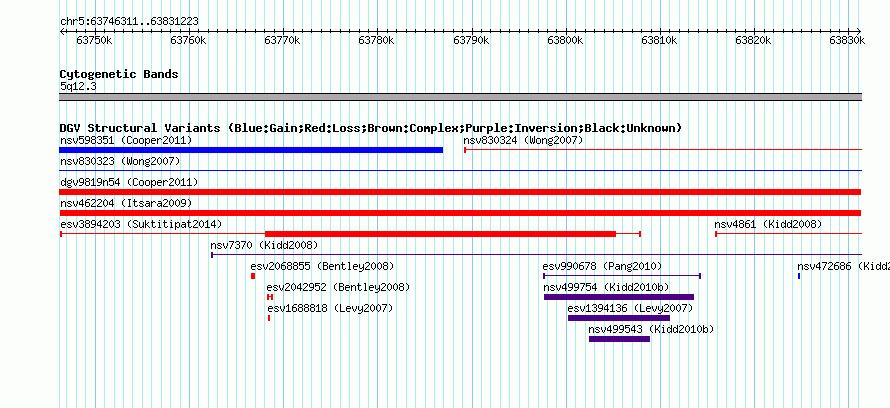Viewport: 890px width, 408px height.
Task: Open nsv7370 (Kidd2008) variant label
Action: coord(264,245)
